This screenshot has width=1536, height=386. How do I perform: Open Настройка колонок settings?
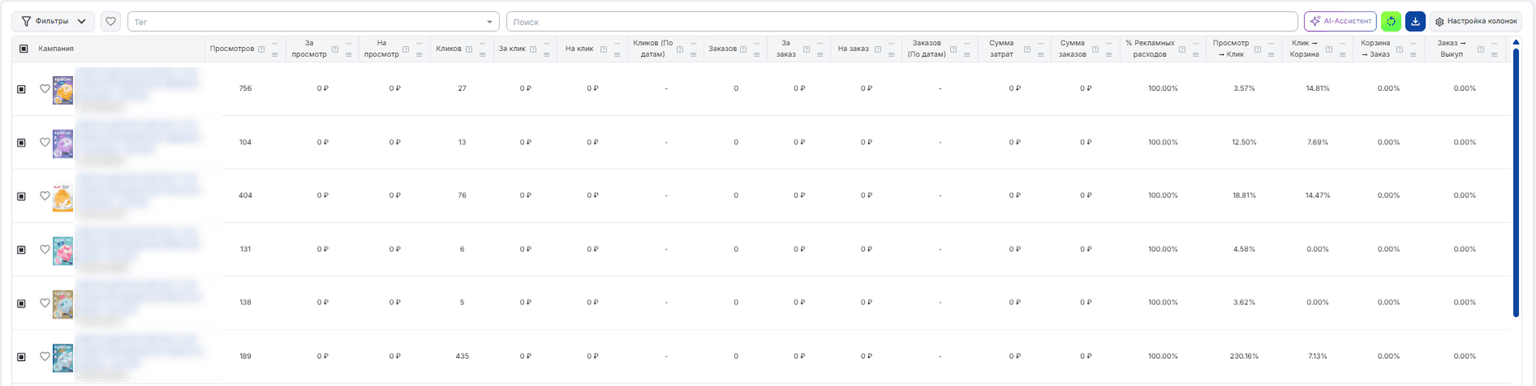click(x=1476, y=21)
